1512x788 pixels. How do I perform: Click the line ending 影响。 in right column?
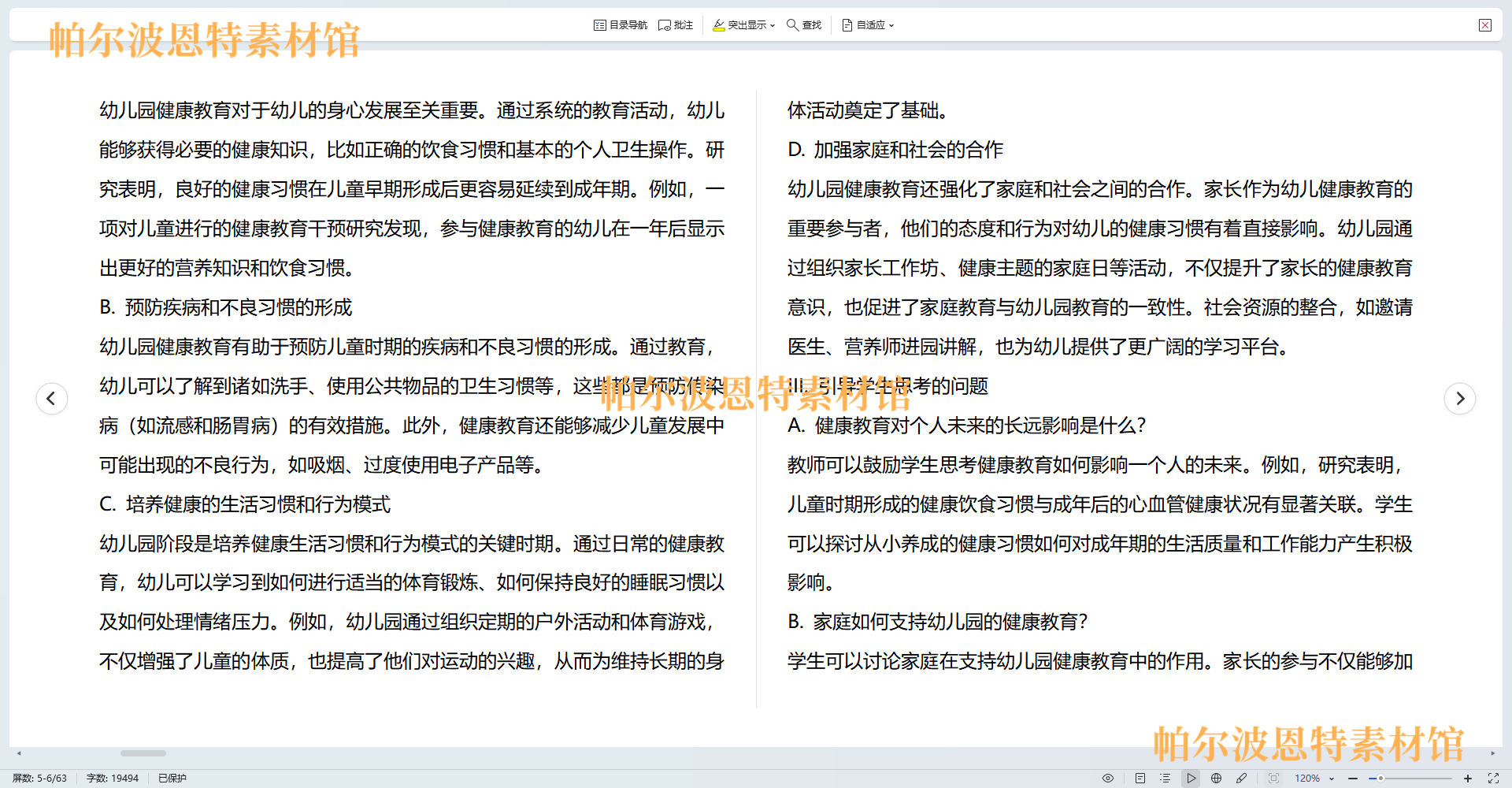pyautogui.click(x=811, y=582)
